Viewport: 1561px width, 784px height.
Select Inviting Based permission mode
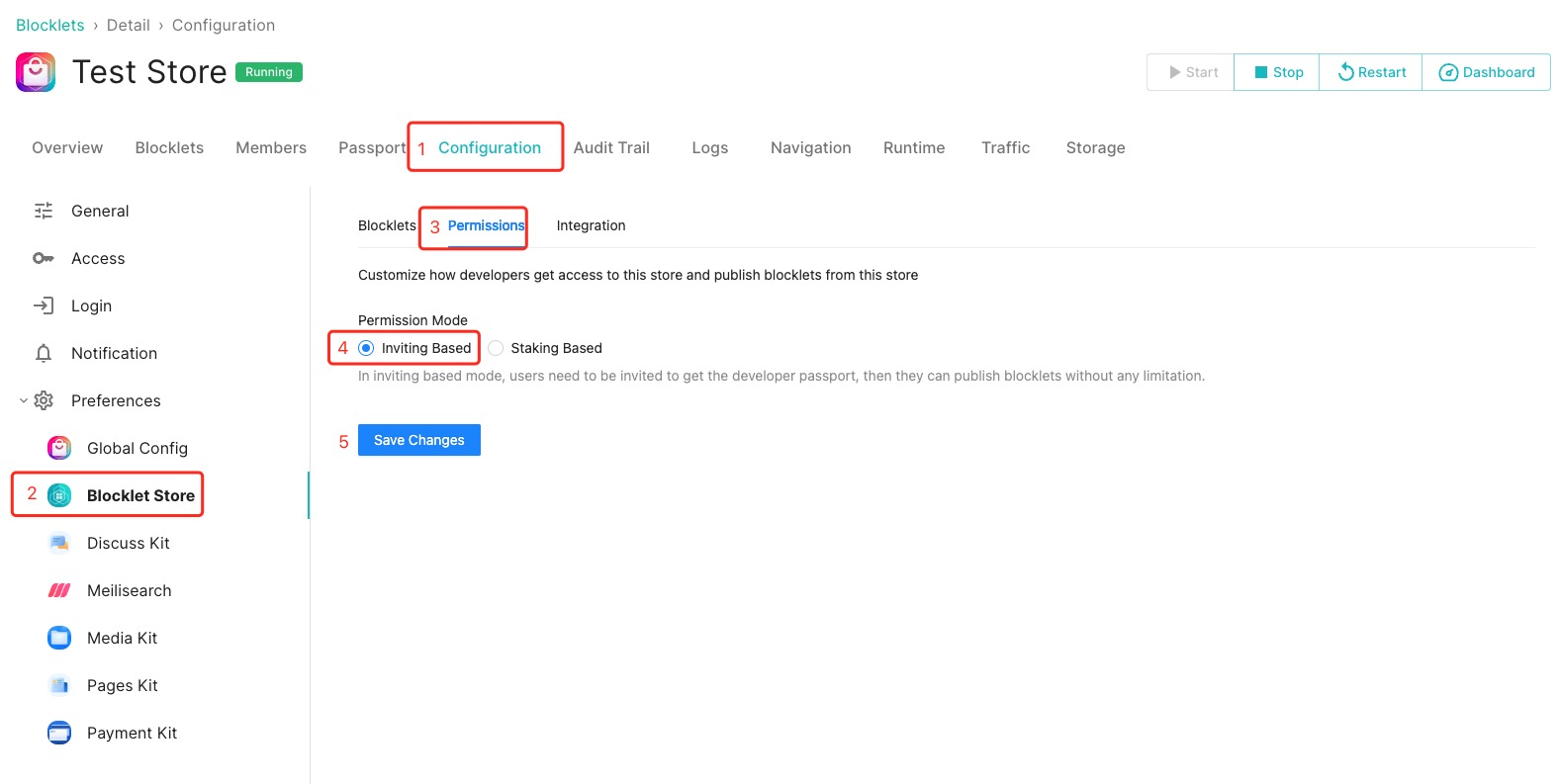pyautogui.click(x=366, y=348)
